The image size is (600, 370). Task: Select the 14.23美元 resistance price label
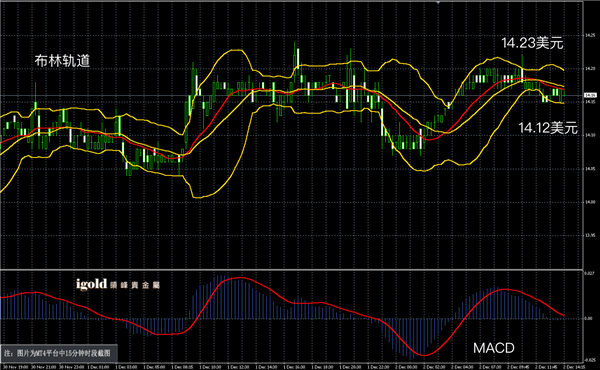click(532, 43)
